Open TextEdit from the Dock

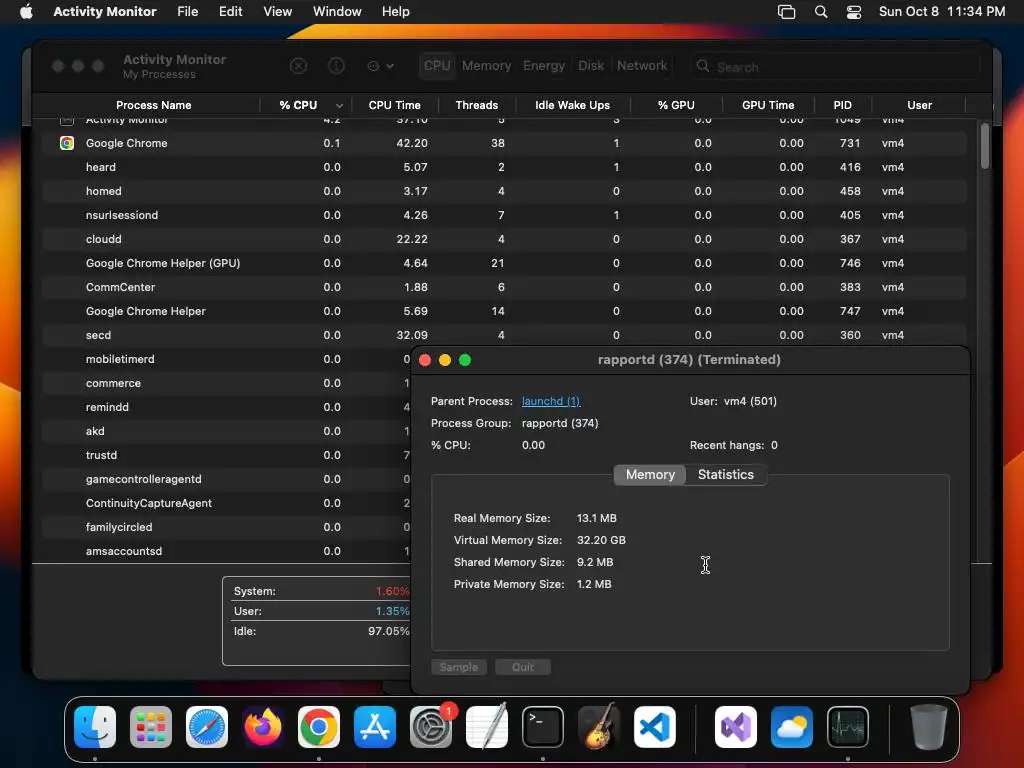tap(487, 726)
